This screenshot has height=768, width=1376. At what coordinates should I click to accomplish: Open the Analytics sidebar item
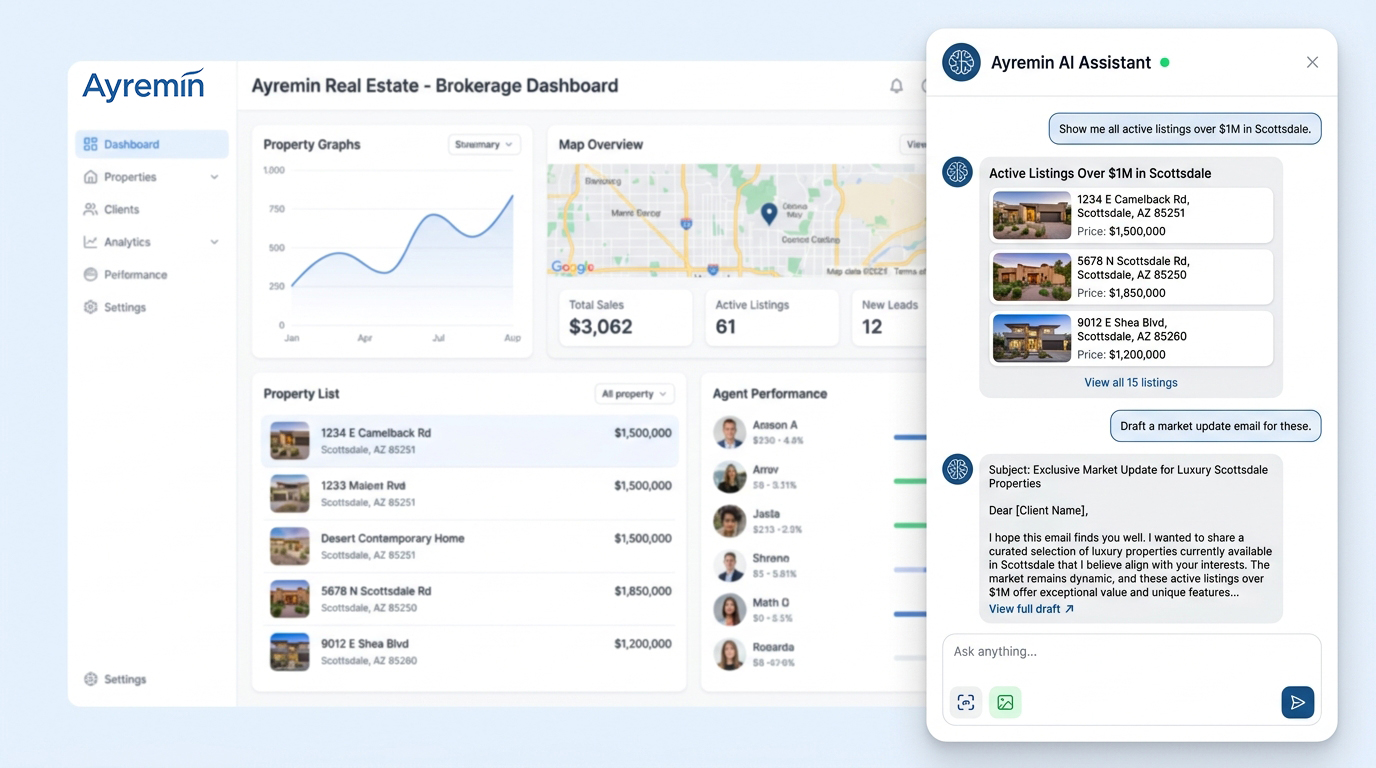(152, 242)
